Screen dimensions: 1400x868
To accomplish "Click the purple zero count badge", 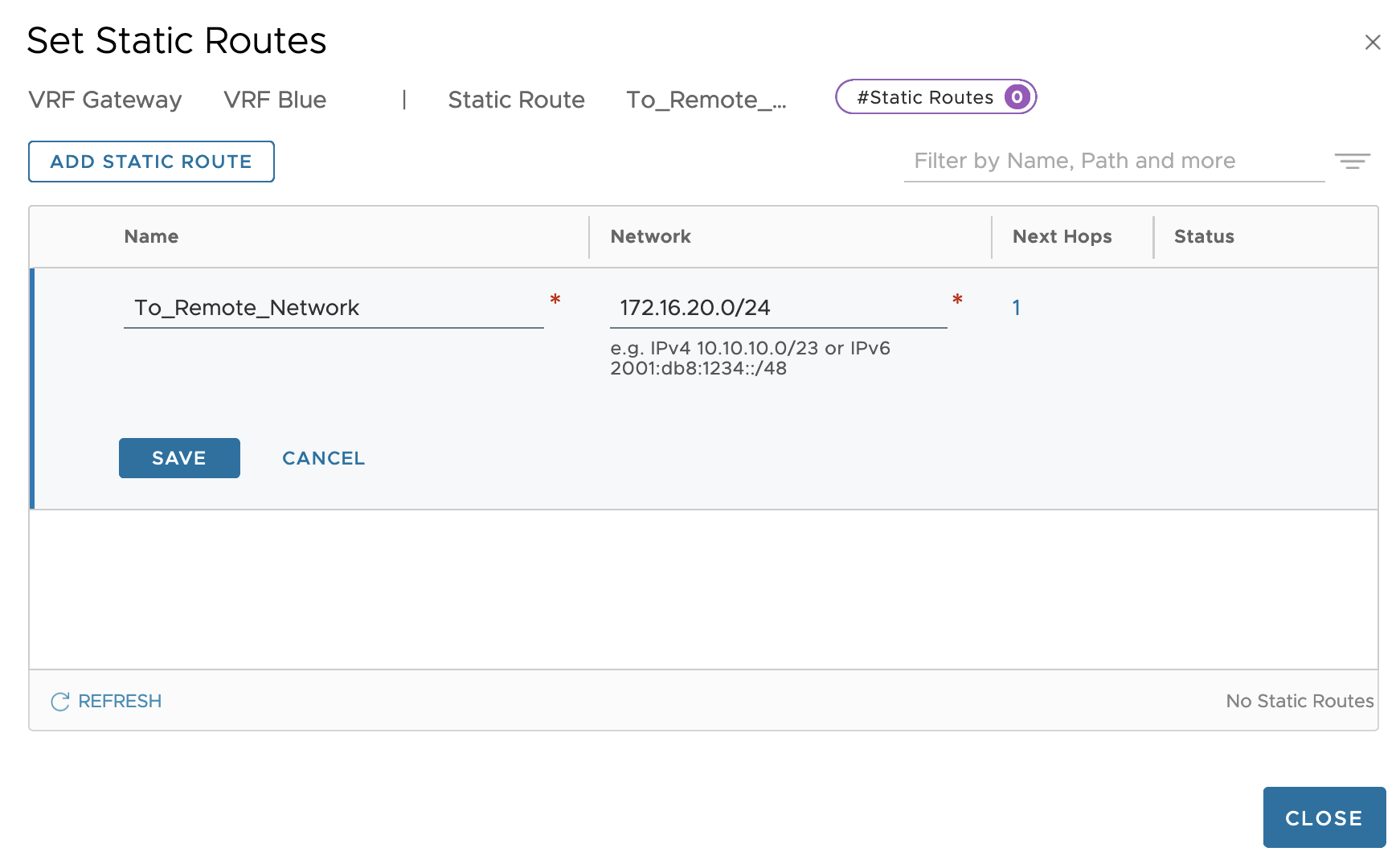I will pos(1017,97).
